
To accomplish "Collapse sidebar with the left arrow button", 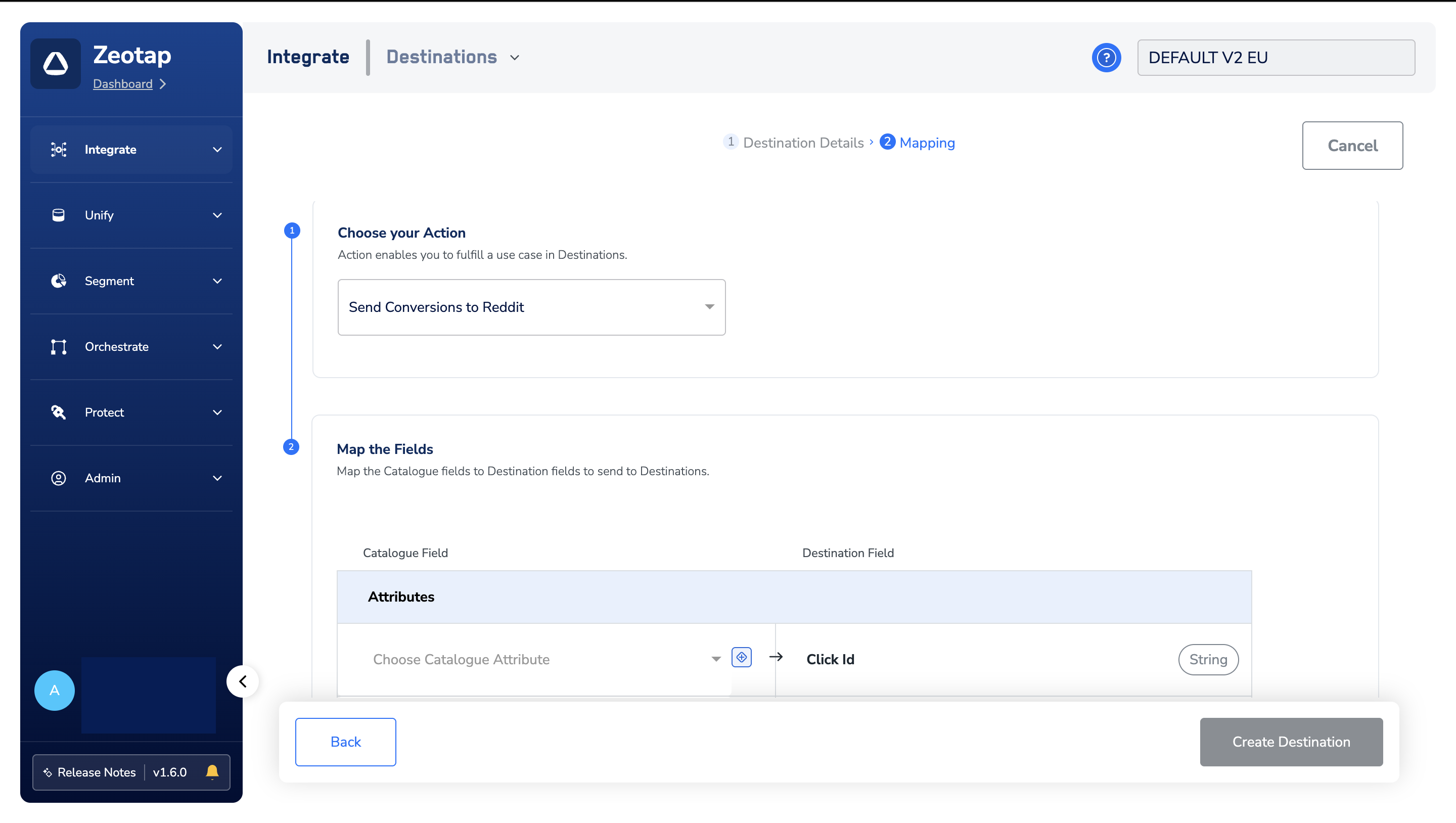I will 243,681.
